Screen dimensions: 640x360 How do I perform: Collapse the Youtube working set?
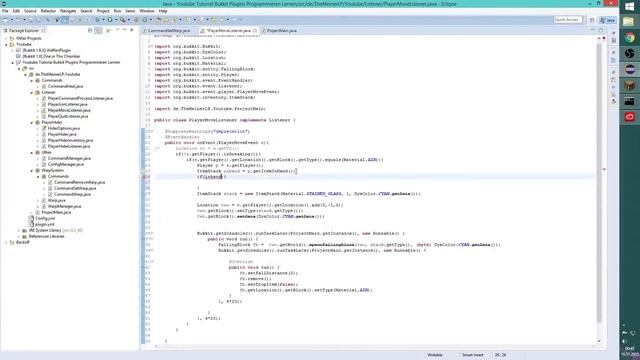coord(6,44)
